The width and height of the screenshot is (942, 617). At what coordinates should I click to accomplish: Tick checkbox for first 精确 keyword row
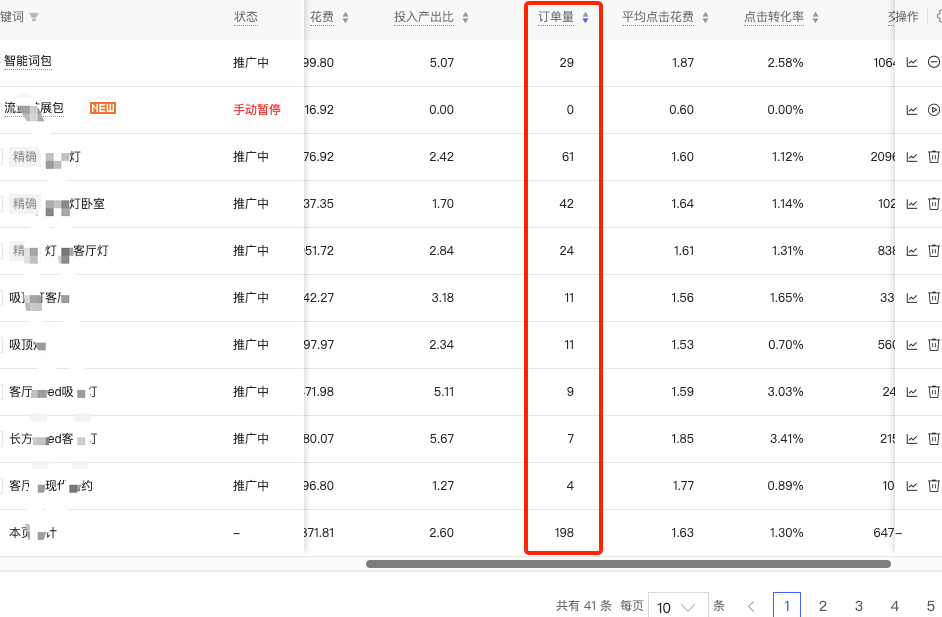point(1,157)
